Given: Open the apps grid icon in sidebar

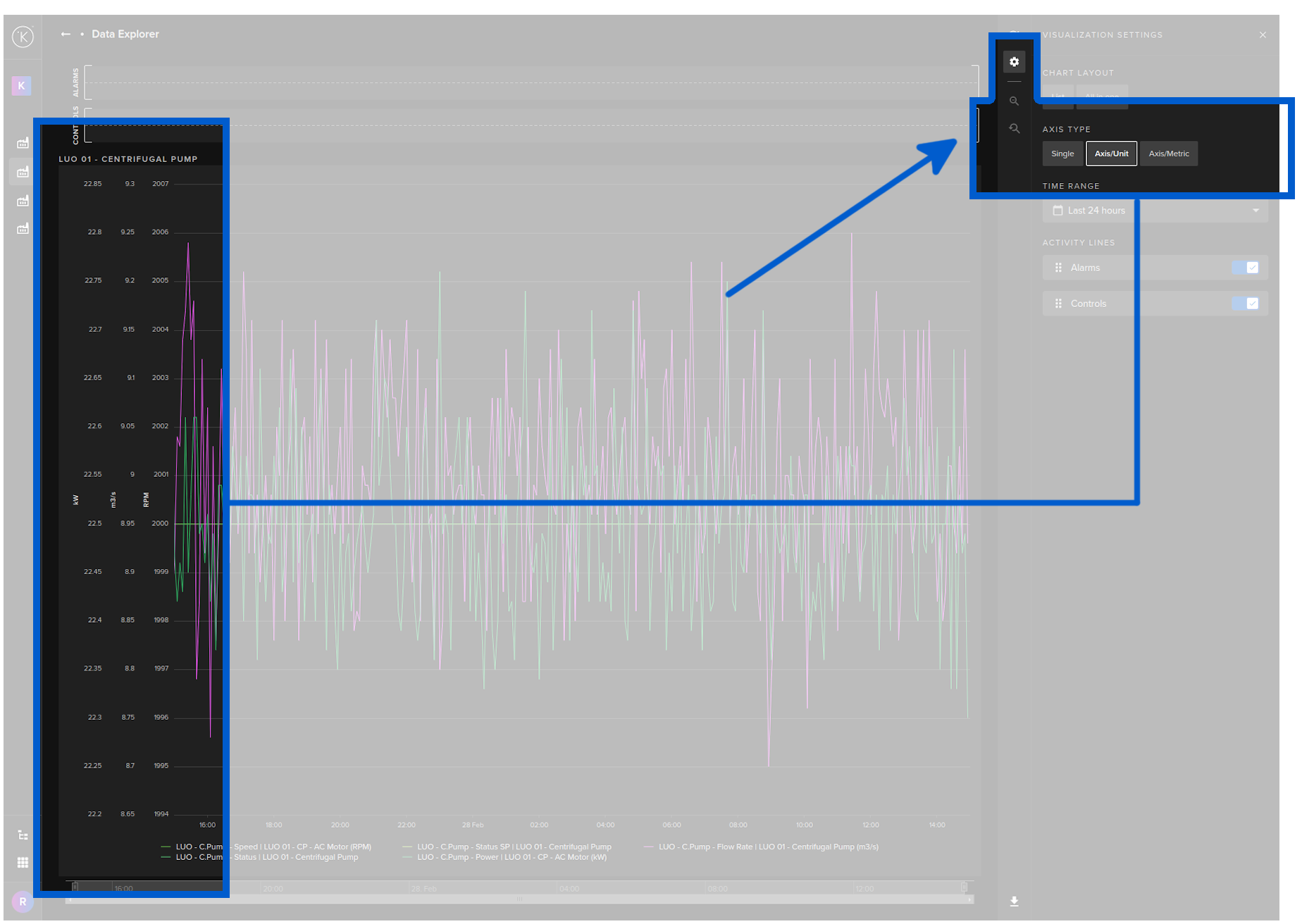Looking at the screenshot, I should coord(23,863).
